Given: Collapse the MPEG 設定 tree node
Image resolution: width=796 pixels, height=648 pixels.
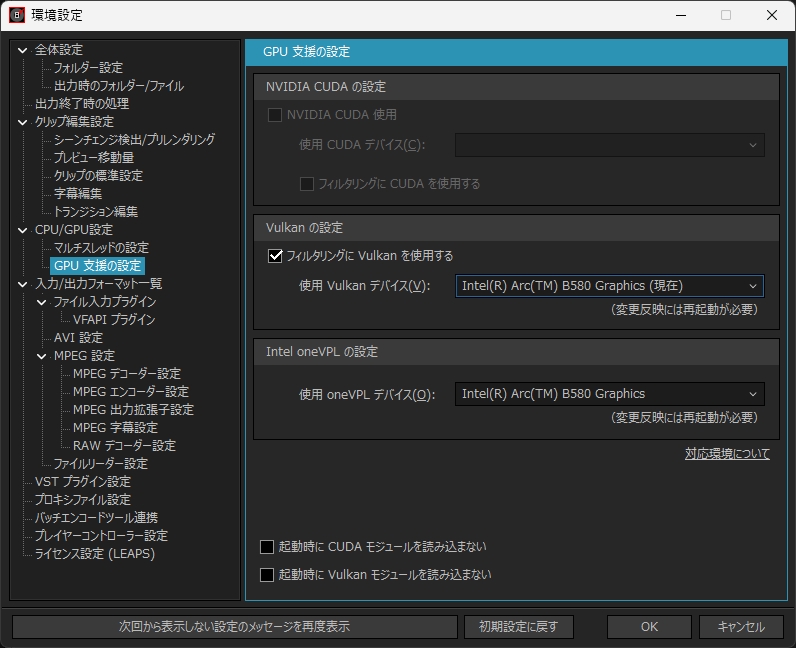Looking at the screenshot, I should tap(42, 356).
